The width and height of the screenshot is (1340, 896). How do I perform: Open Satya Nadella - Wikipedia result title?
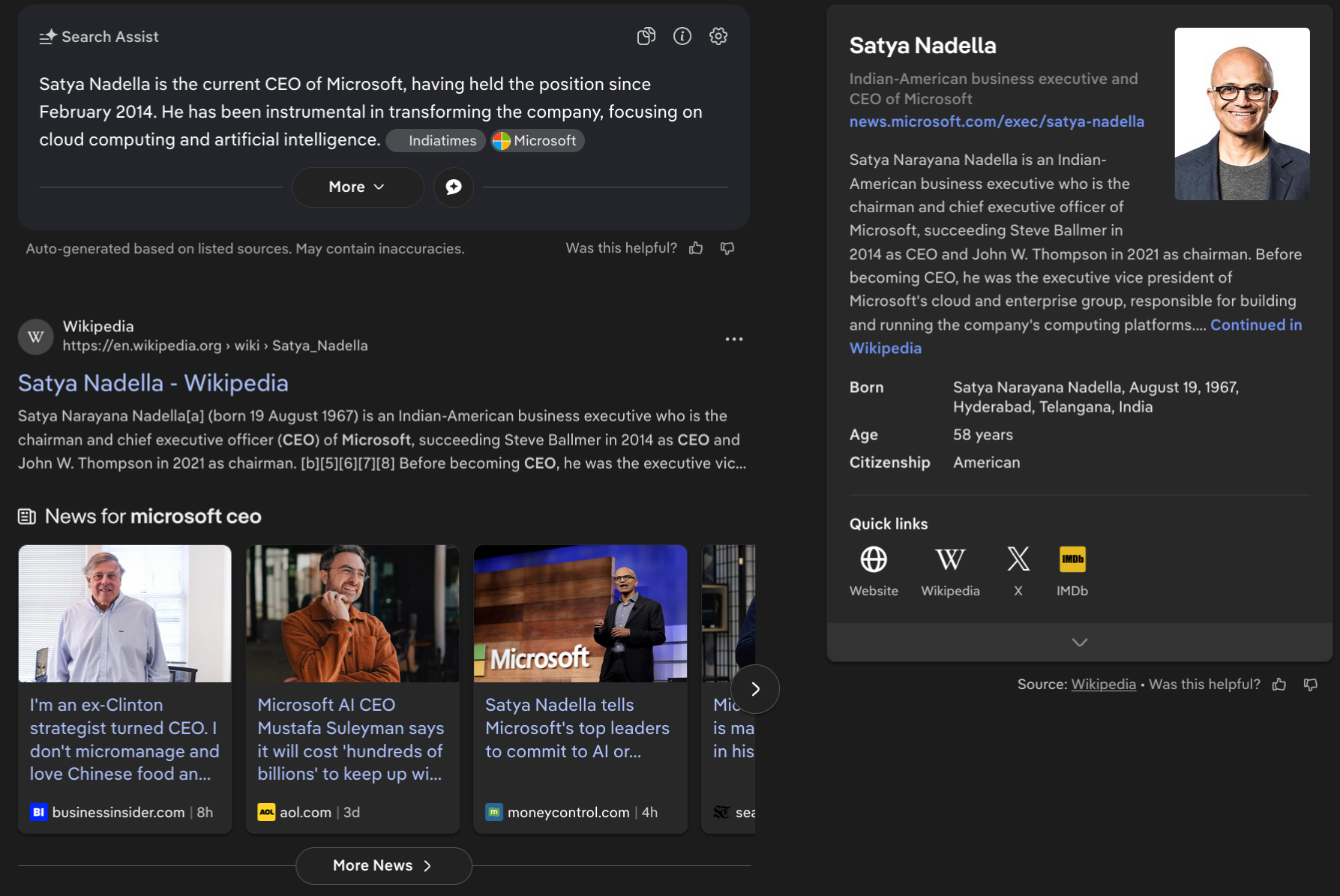[153, 383]
